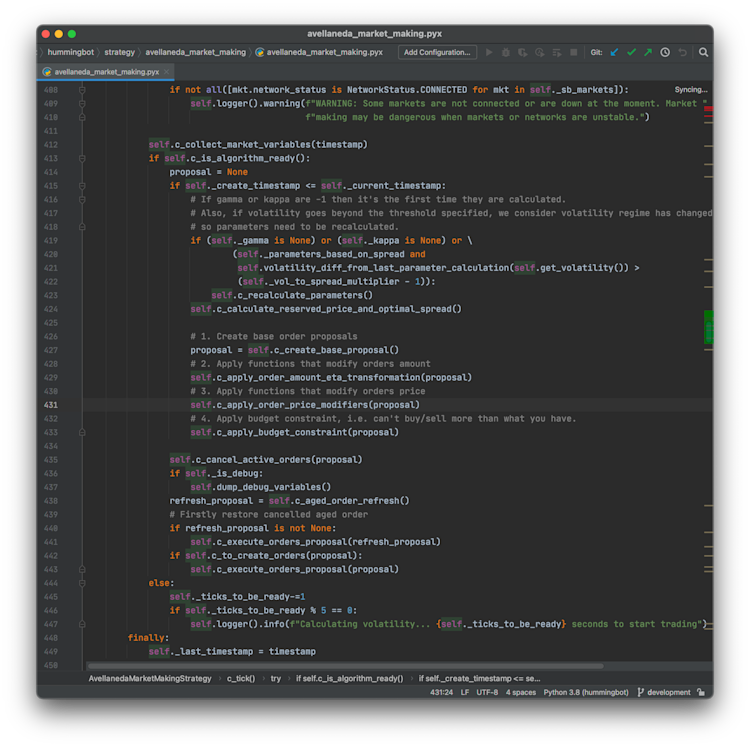Click on the finally: keyword line
The image size is (750, 747).
tap(148, 638)
